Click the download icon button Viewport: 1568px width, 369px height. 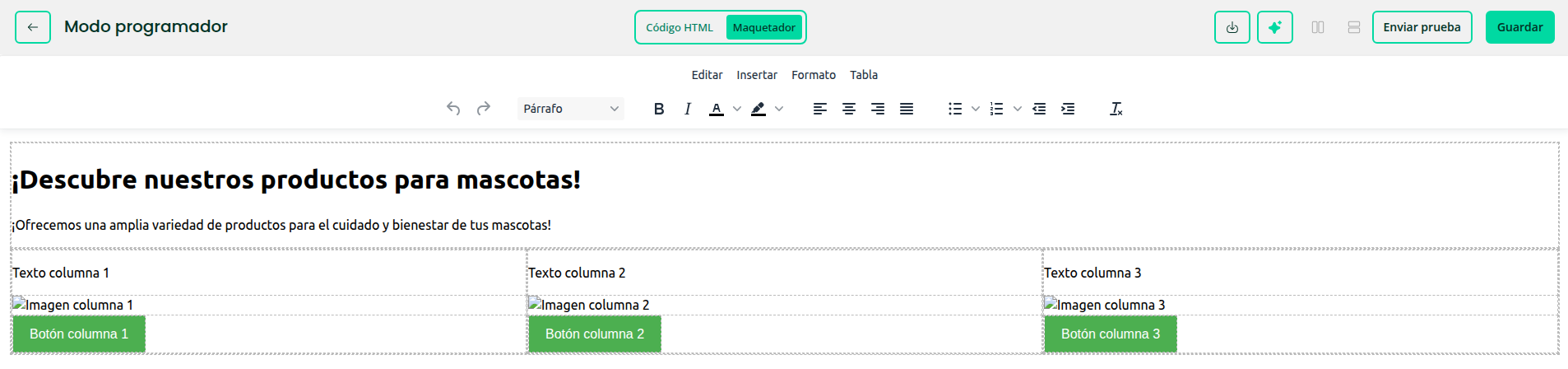pyautogui.click(x=1232, y=27)
